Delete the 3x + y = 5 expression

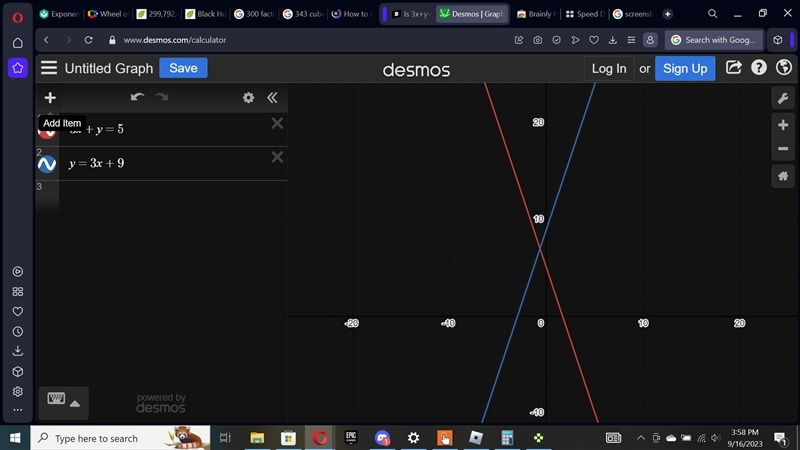coord(277,123)
